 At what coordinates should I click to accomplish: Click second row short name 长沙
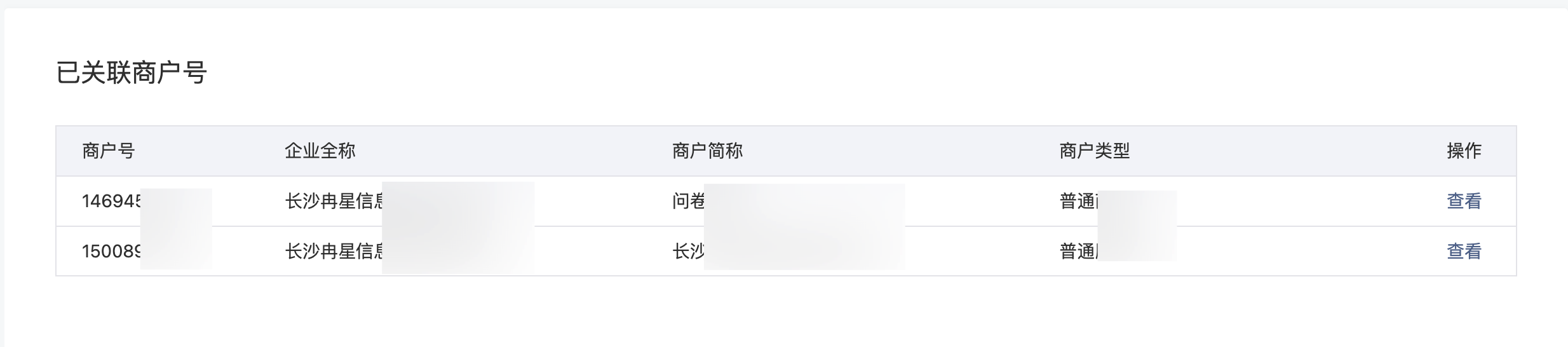(688, 251)
